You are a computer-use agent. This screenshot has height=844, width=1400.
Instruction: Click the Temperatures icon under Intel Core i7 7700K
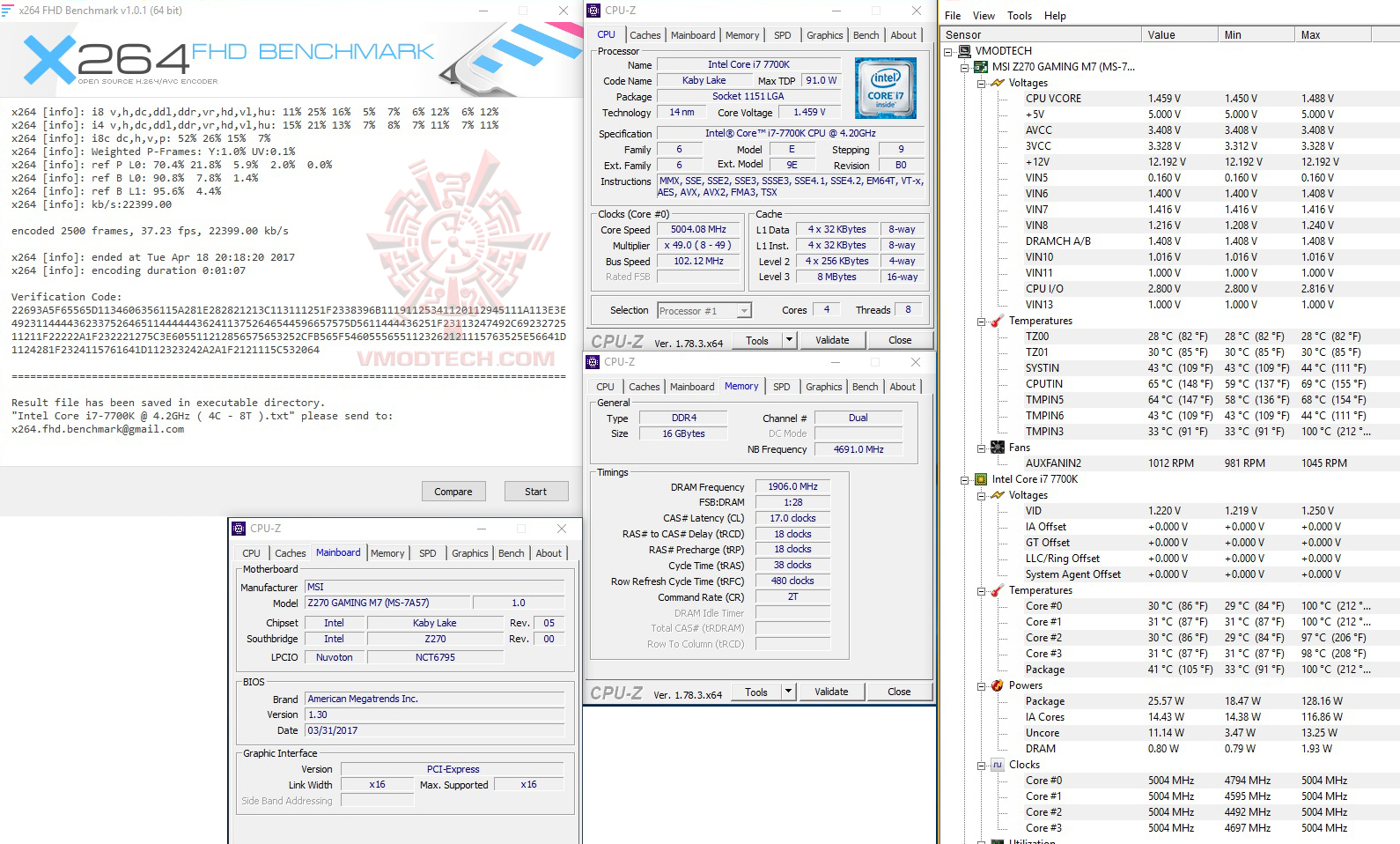[998, 590]
